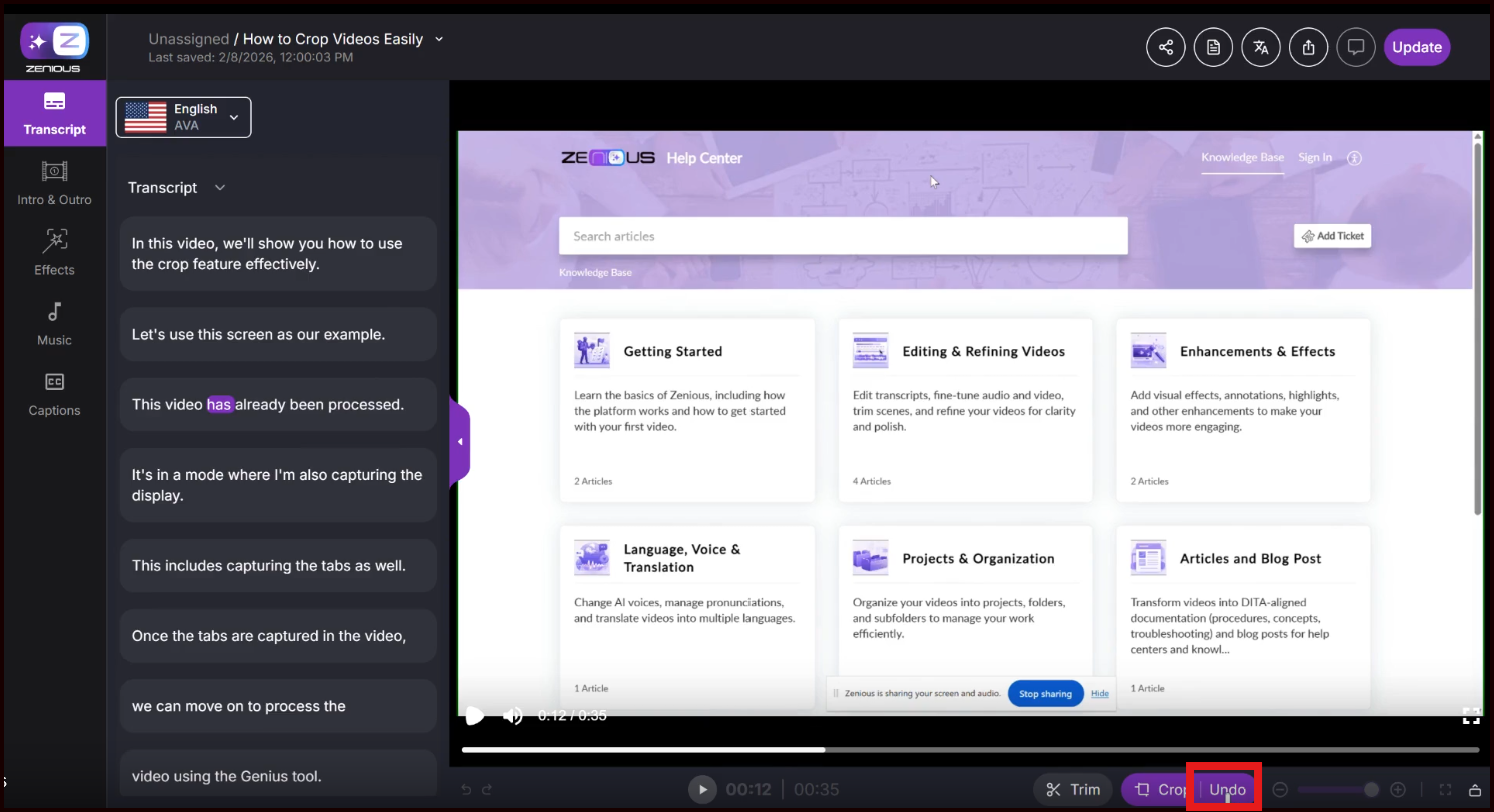Click the translate language icon

(x=1261, y=47)
